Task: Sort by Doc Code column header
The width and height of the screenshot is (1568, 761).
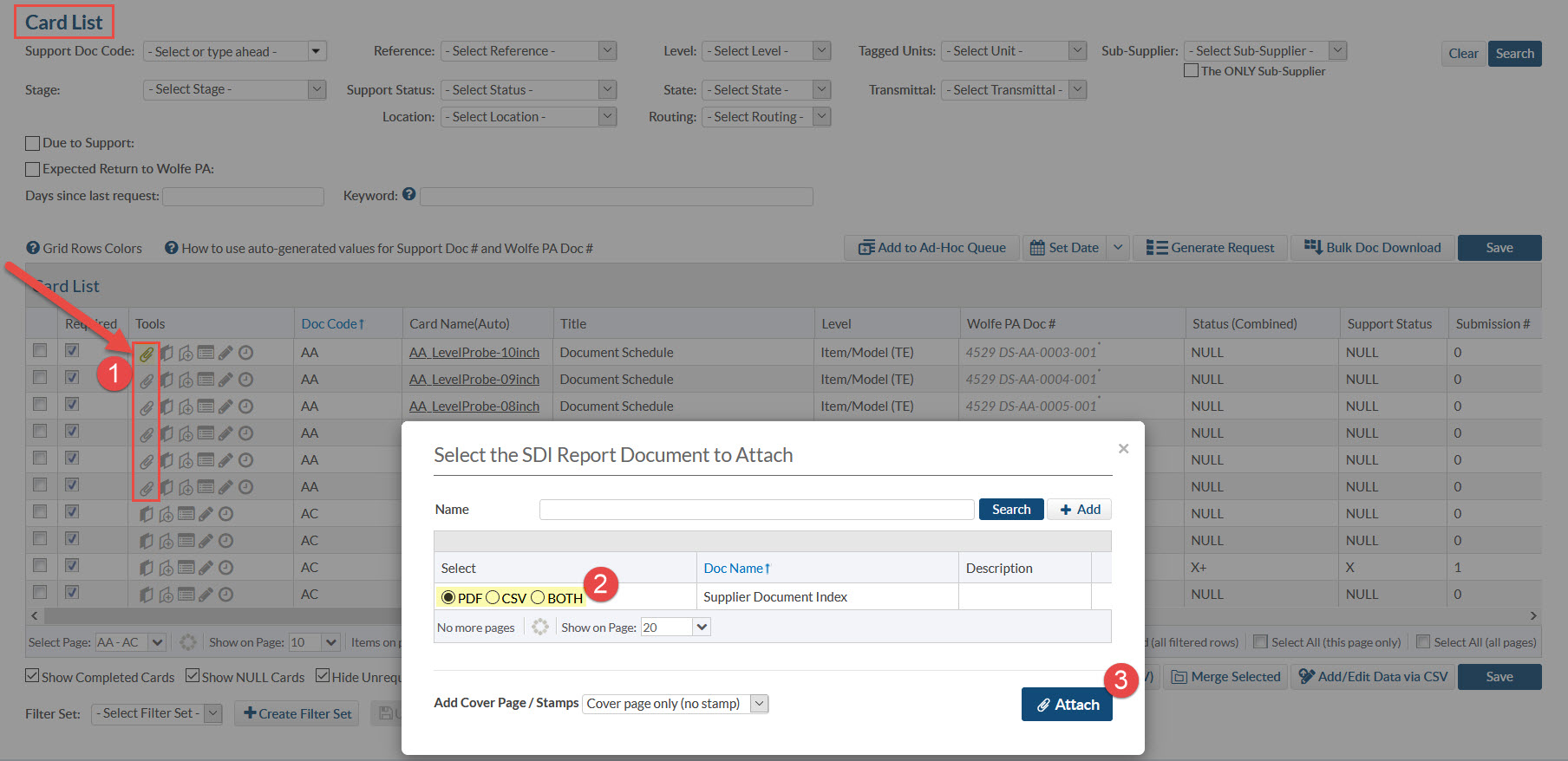Action: coord(333,323)
